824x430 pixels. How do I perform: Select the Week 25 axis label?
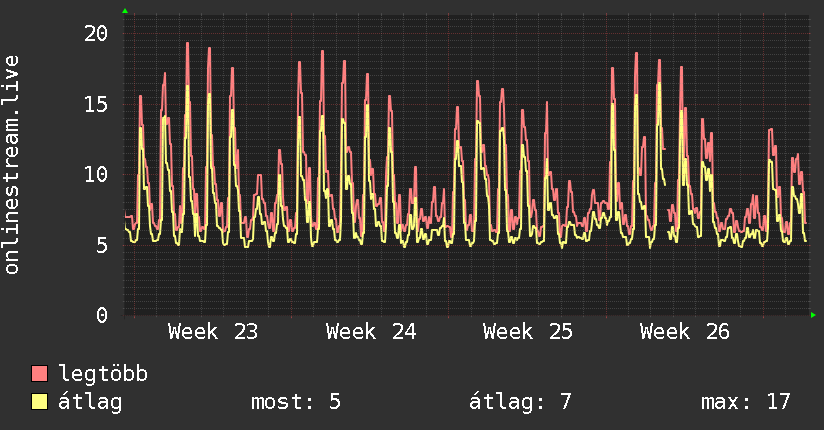point(528,332)
